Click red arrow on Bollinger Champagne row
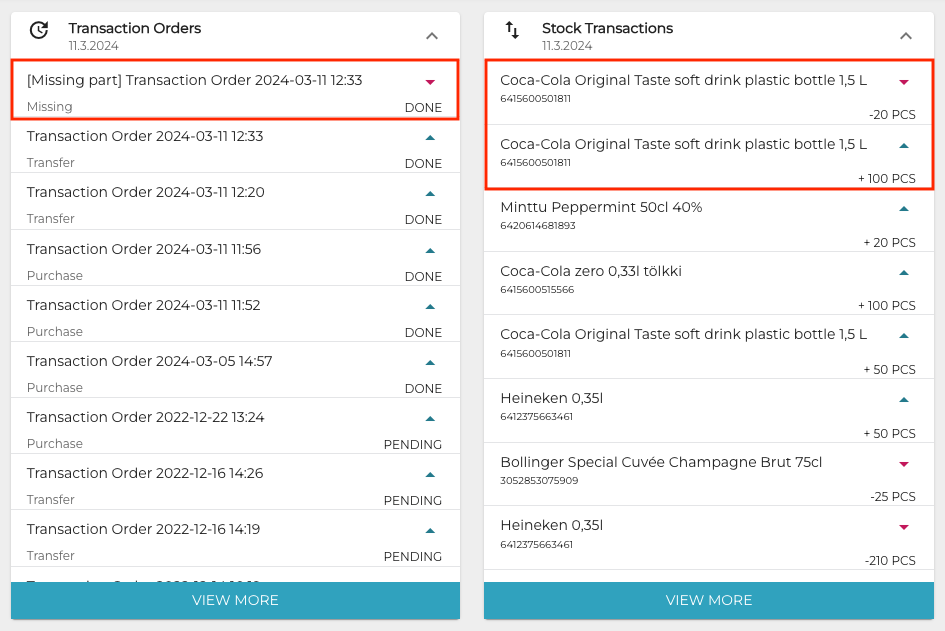Viewport: 945px width, 631px height. click(904, 464)
